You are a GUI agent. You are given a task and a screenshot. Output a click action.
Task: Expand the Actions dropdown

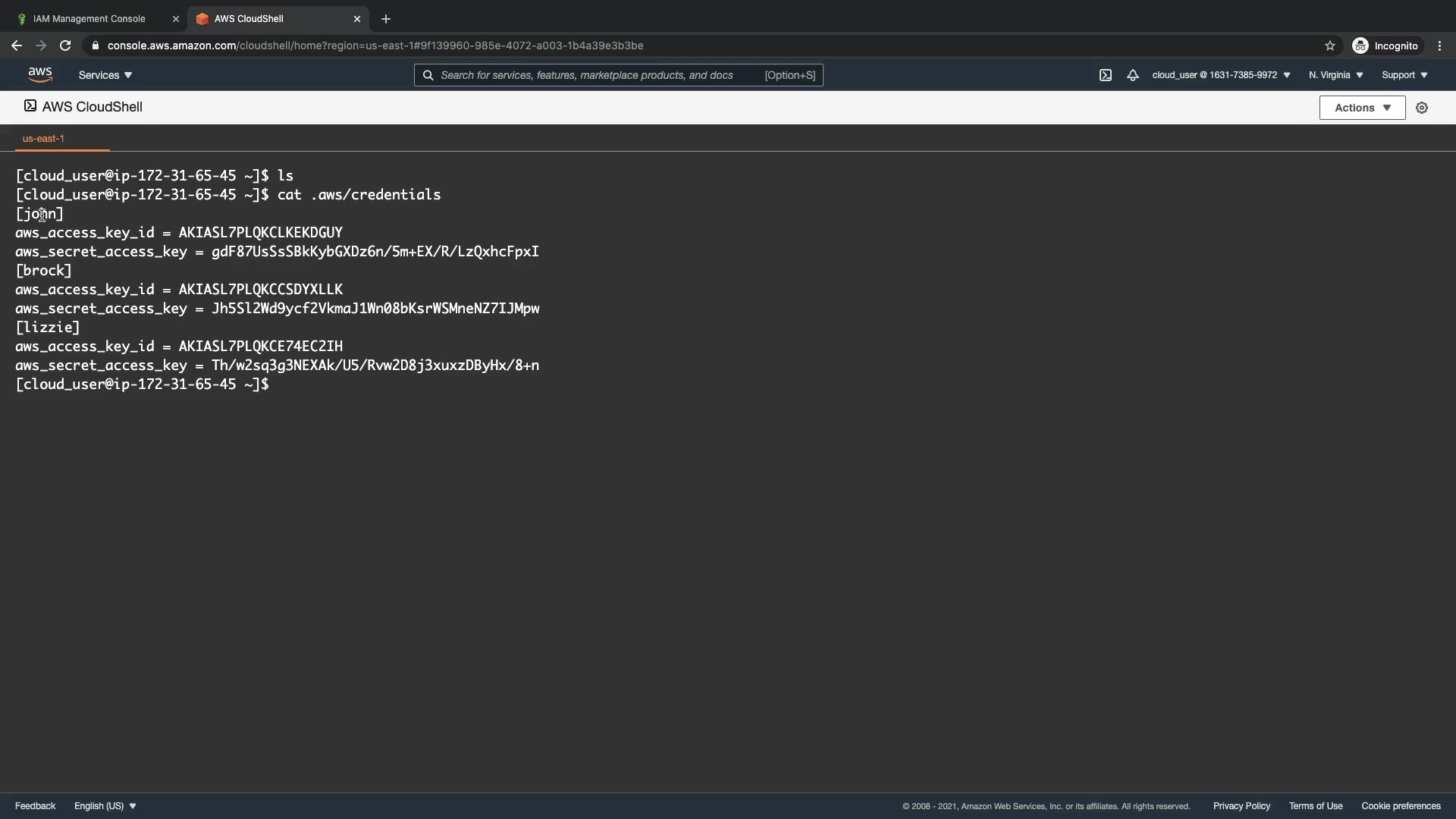click(x=1362, y=108)
